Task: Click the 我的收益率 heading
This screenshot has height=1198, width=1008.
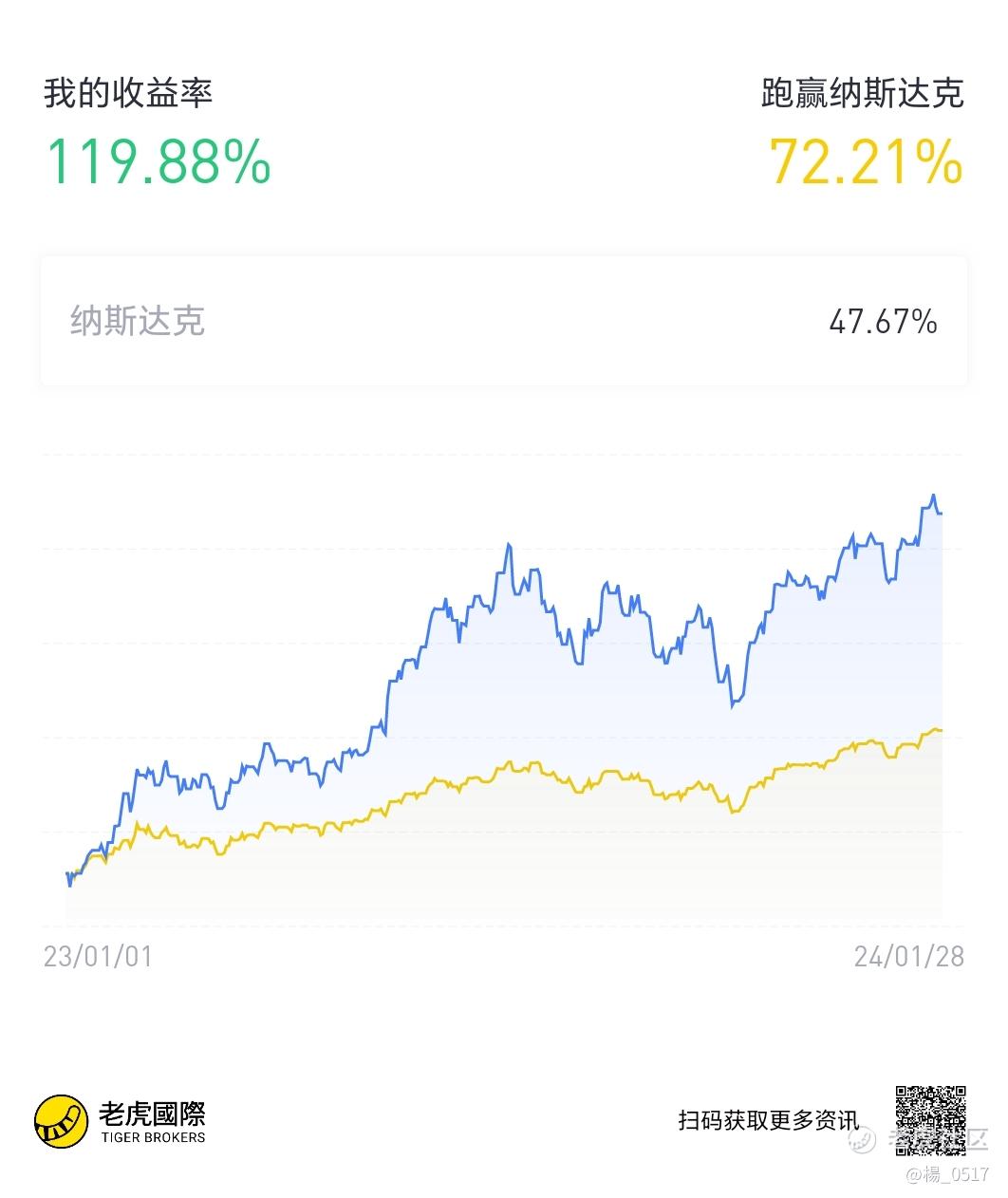Action: (128, 93)
